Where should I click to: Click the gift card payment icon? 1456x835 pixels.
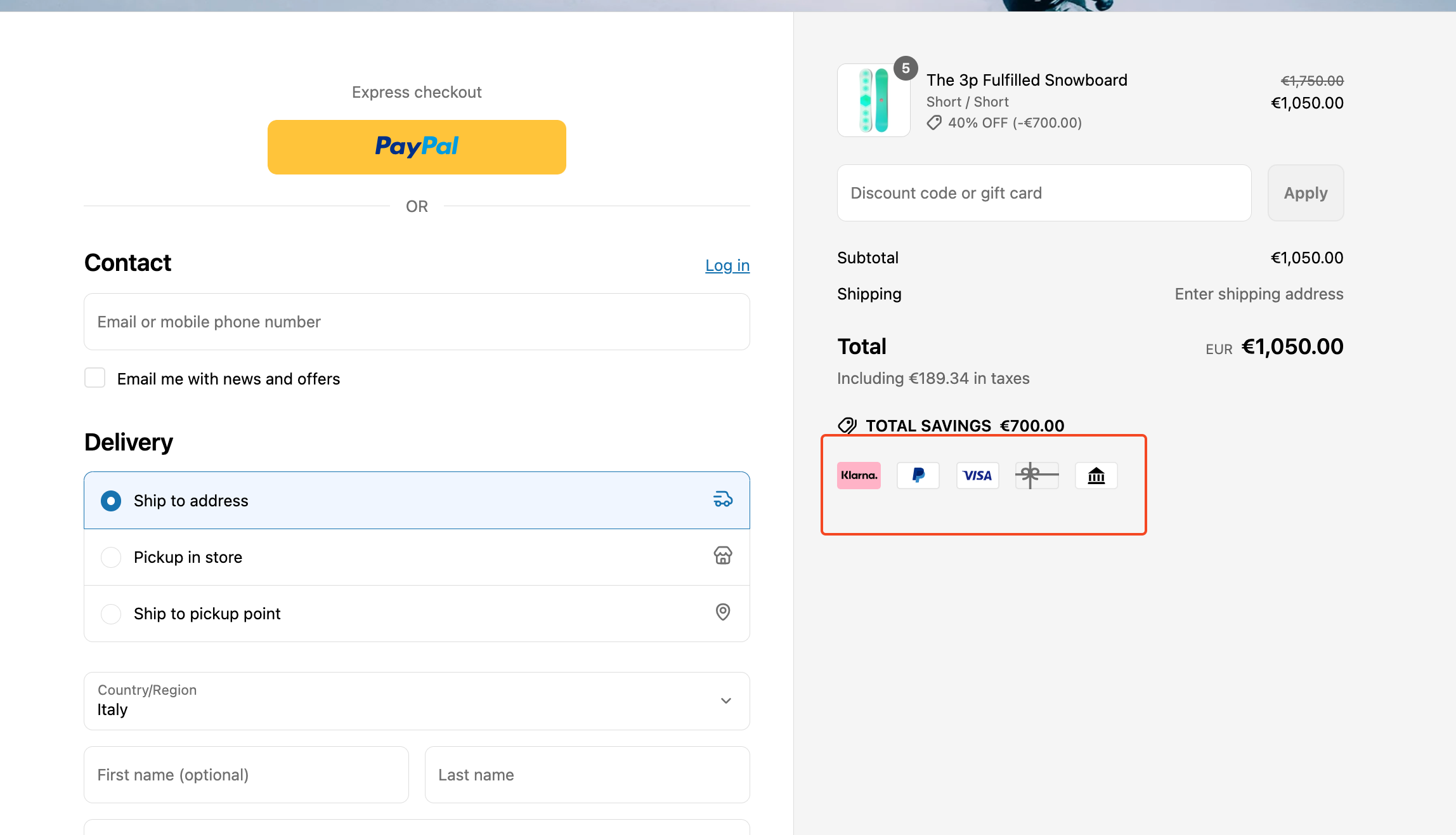point(1037,475)
